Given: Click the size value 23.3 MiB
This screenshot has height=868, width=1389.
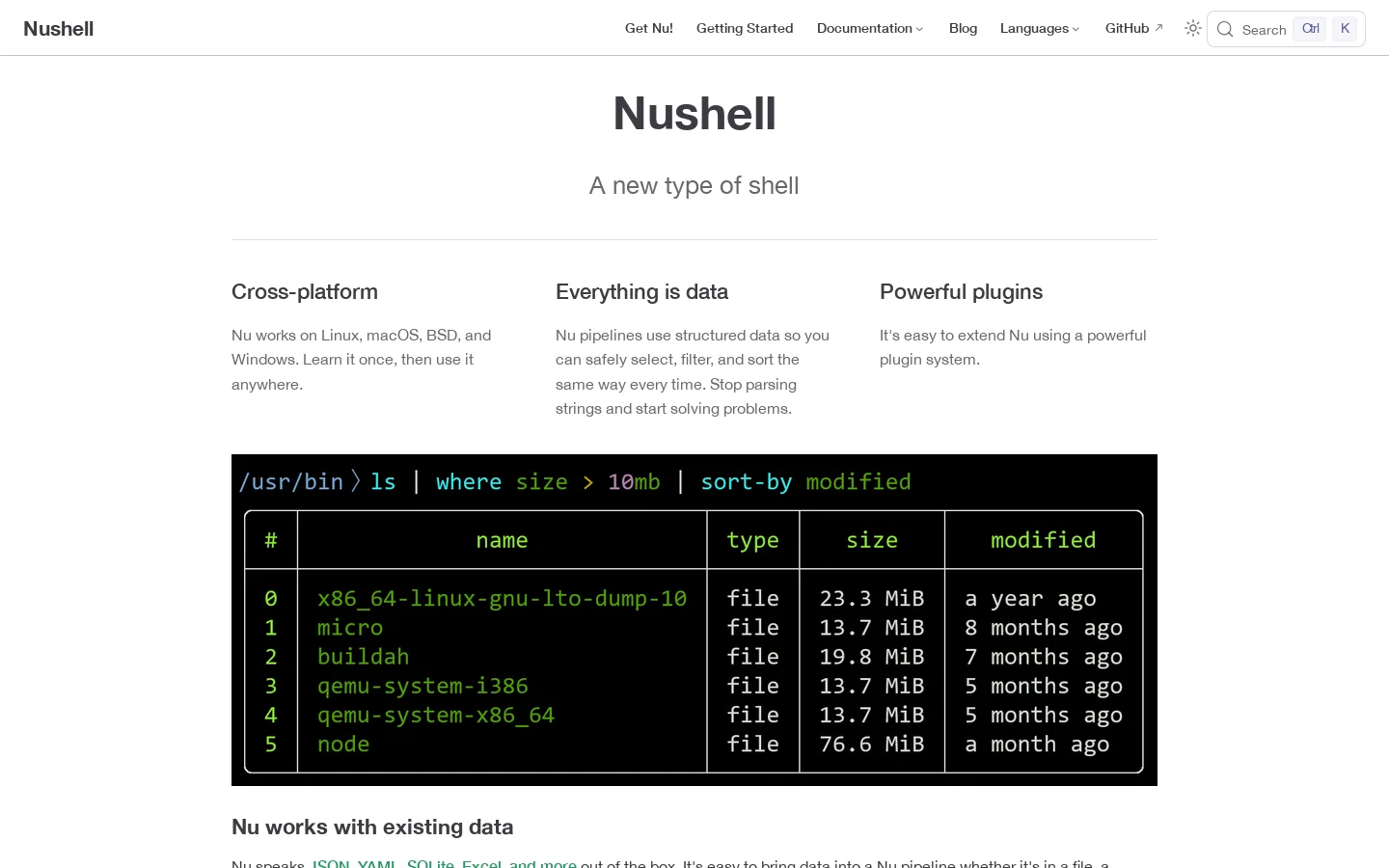Looking at the screenshot, I should pyautogui.click(x=872, y=599).
